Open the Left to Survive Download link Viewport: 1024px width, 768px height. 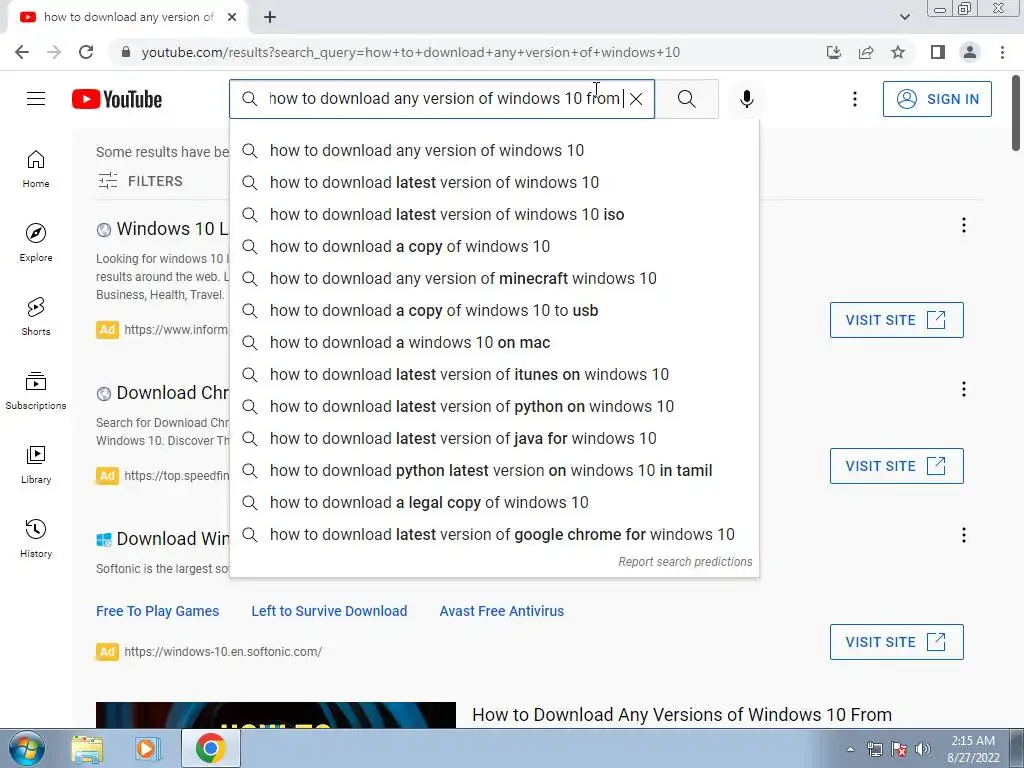tap(329, 611)
